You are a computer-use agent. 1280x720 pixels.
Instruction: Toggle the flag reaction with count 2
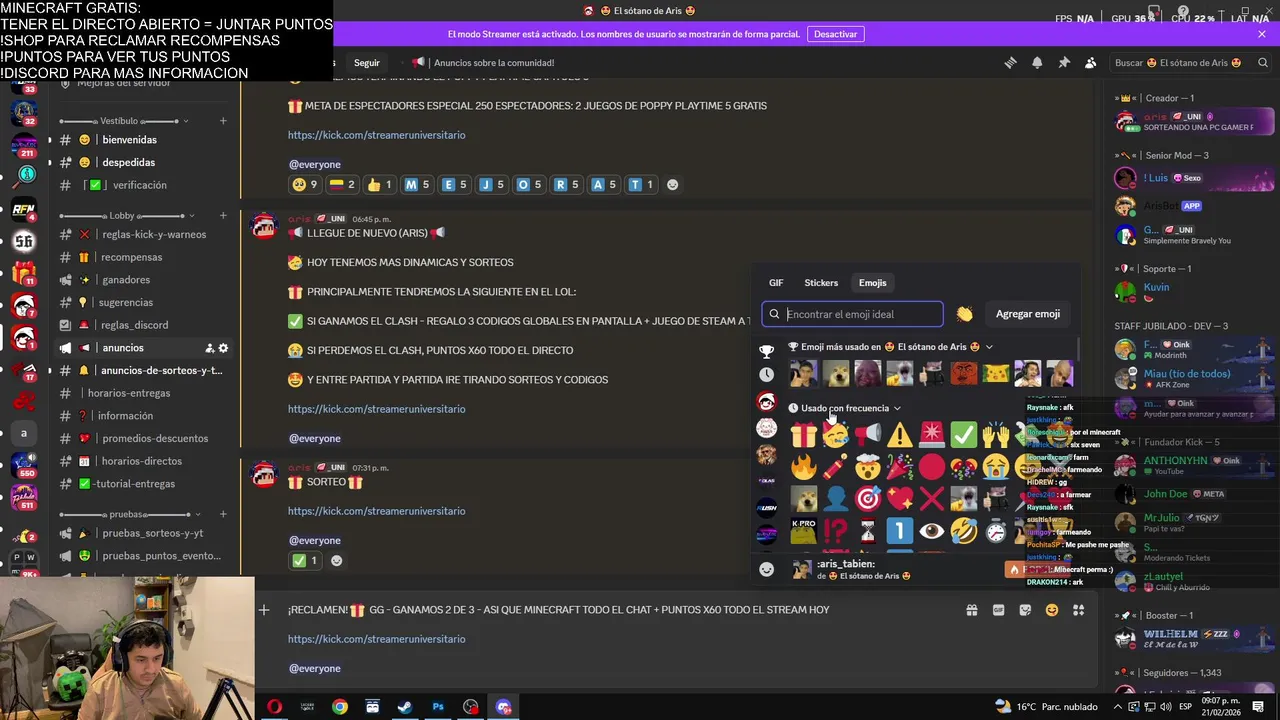point(342,184)
